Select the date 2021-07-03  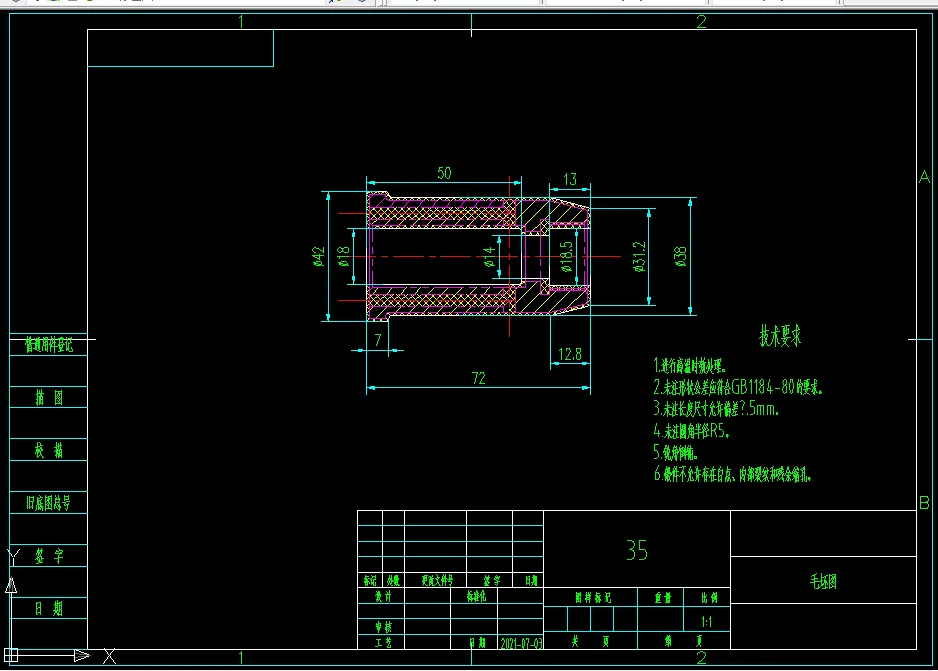(x=521, y=643)
